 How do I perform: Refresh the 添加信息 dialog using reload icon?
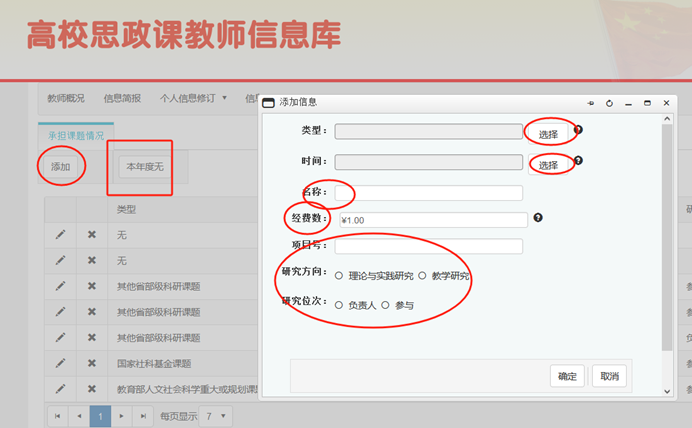point(609,103)
